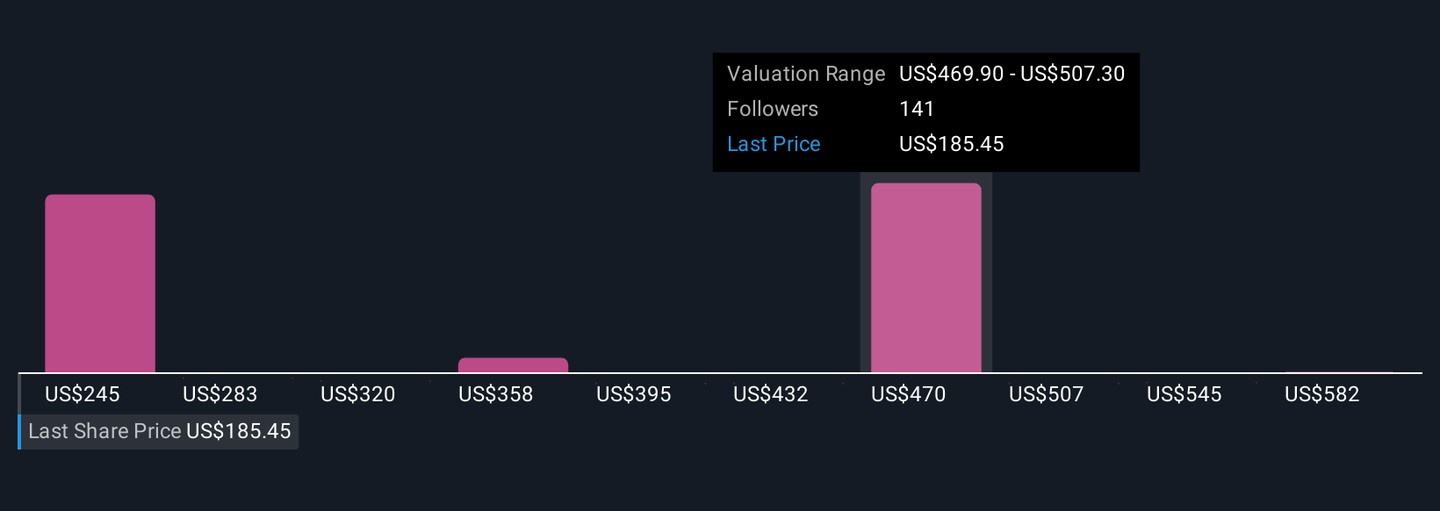This screenshot has height=511, width=1440.
Task: Click the US$470 axis label
Action: tap(909, 394)
